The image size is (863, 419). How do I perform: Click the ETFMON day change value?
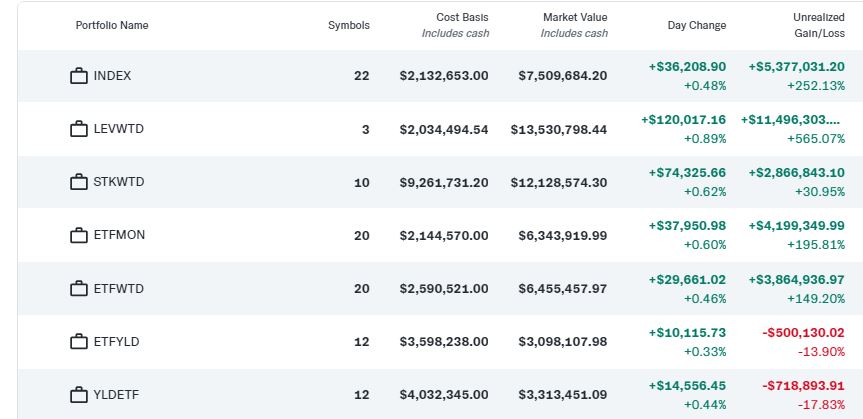[687, 225]
